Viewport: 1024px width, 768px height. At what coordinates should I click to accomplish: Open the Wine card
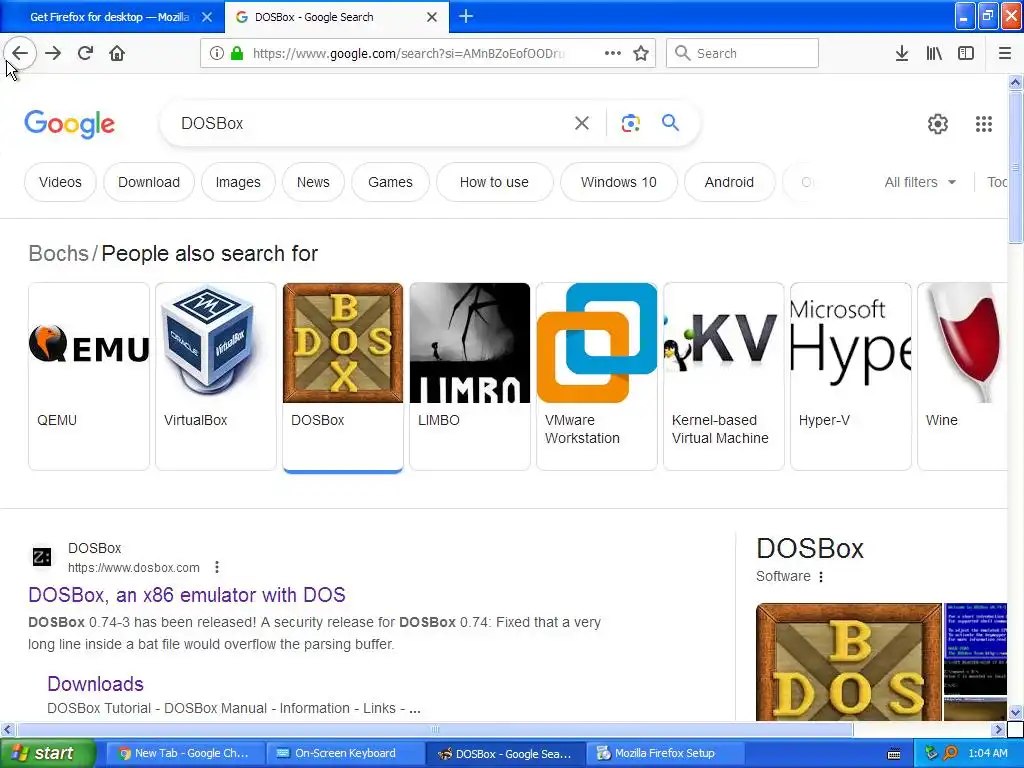pos(963,376)
